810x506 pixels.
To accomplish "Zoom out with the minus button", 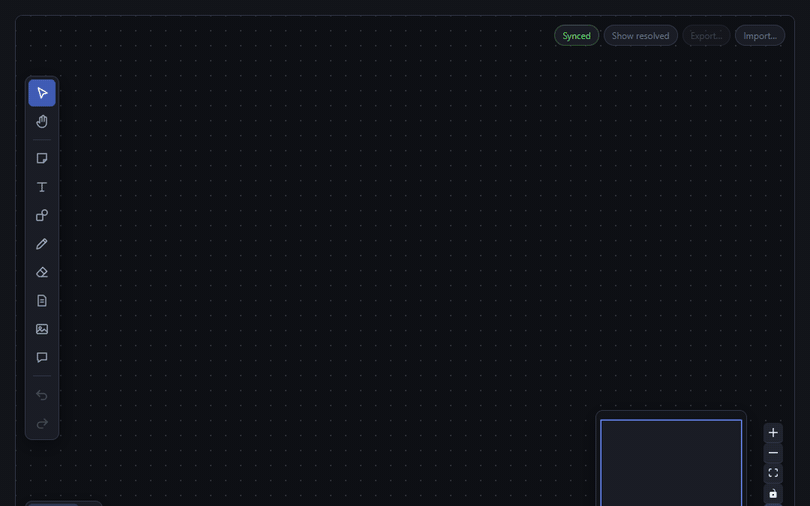I will click(x=773, y=453).
